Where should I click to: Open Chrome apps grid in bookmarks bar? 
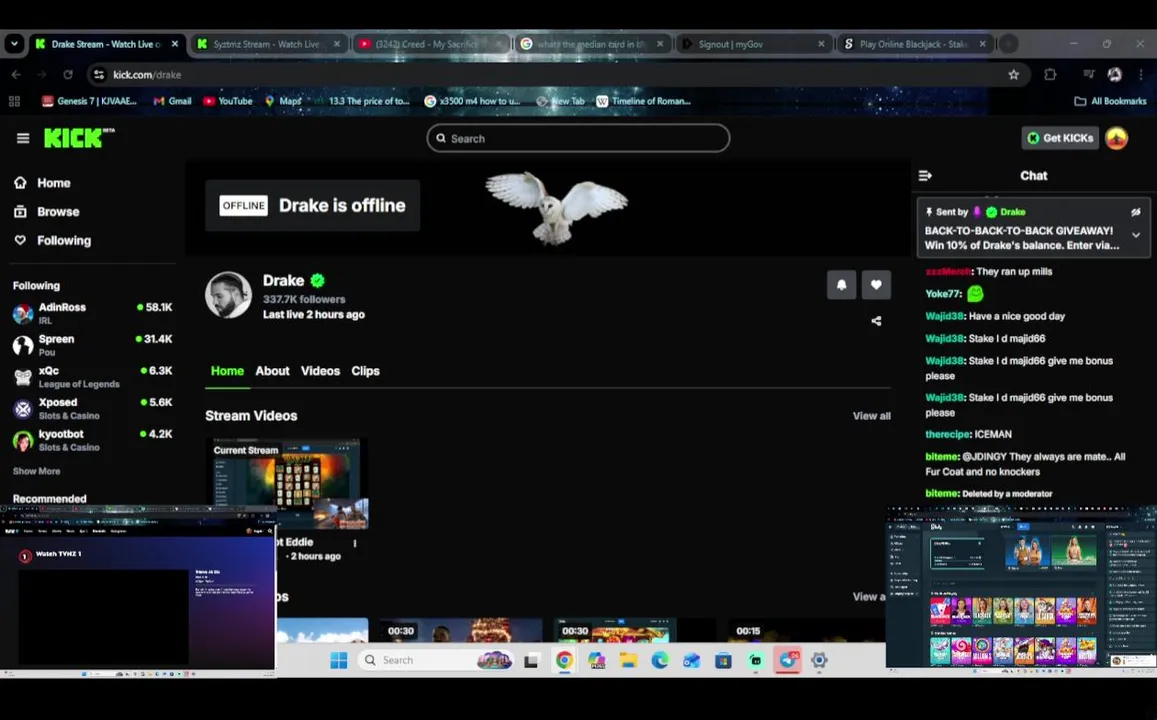pos(14,101)
